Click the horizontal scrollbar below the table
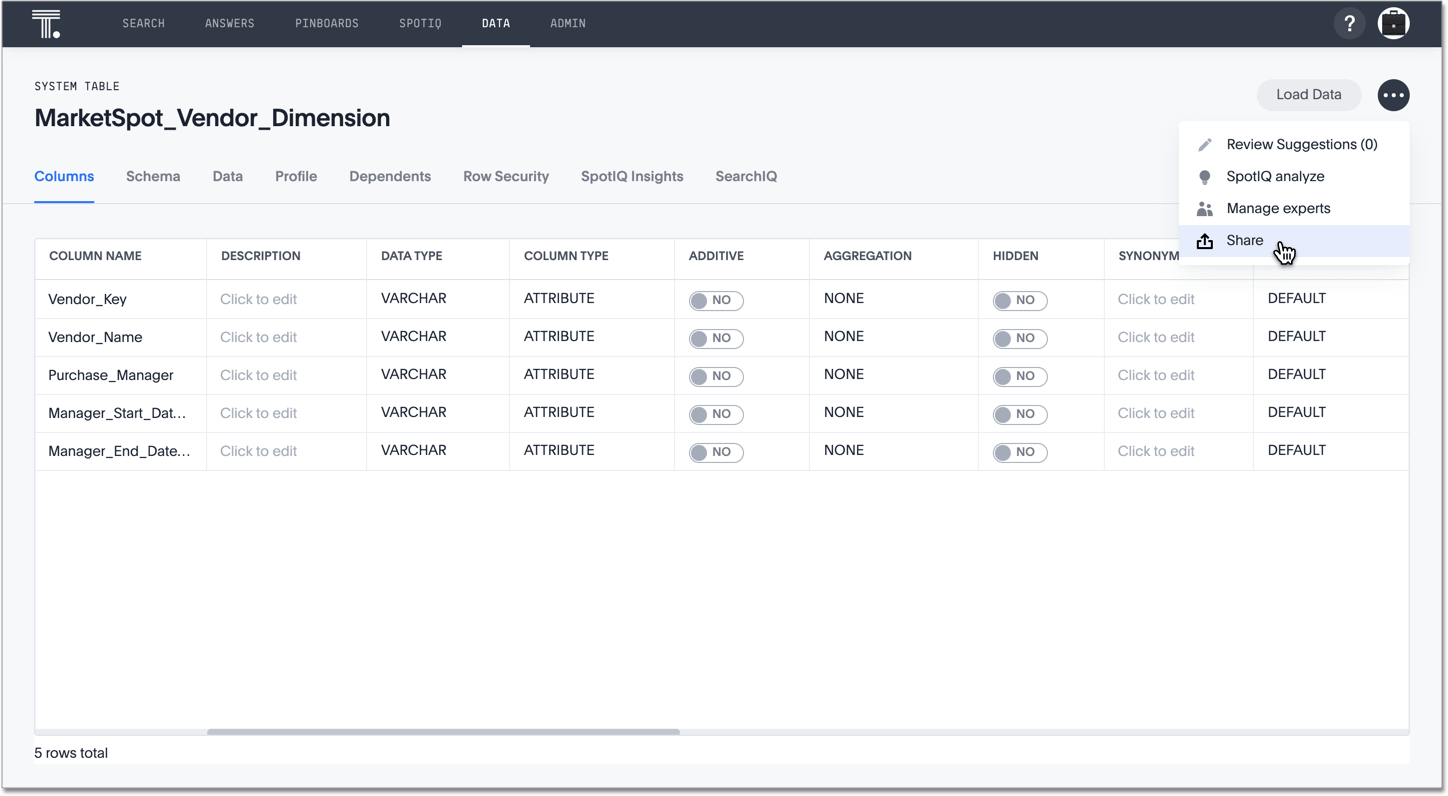 tap(443, 732)
